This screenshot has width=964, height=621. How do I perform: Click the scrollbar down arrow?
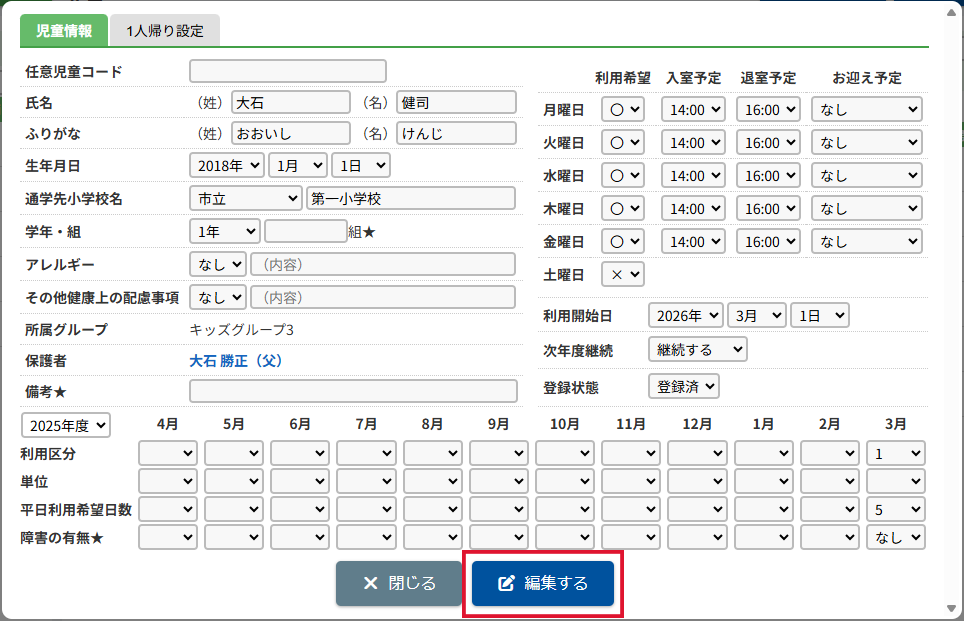tap(952, 609)
